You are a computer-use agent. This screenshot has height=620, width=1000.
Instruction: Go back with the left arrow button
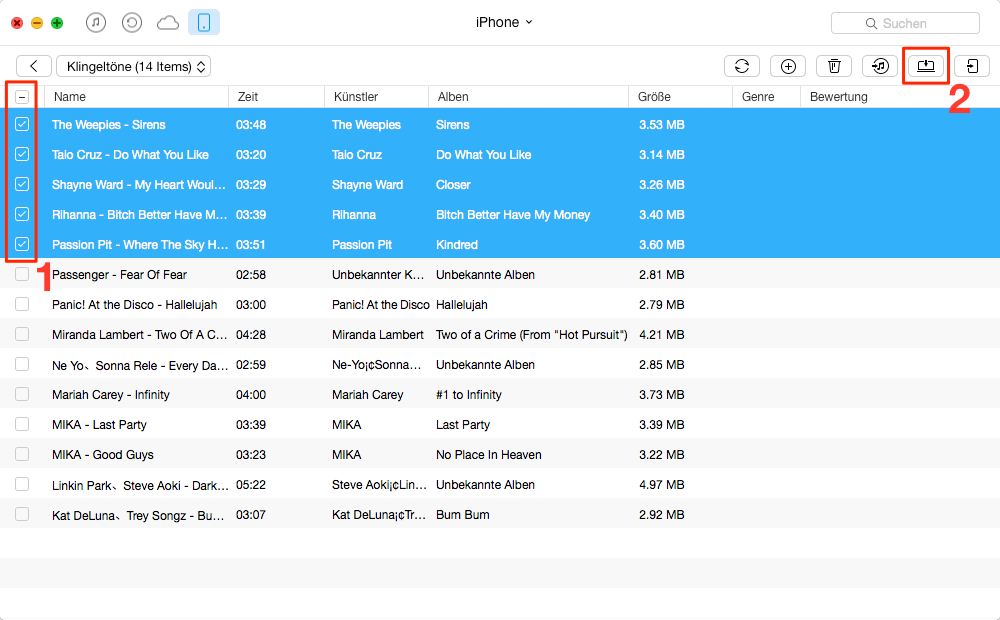34,66
